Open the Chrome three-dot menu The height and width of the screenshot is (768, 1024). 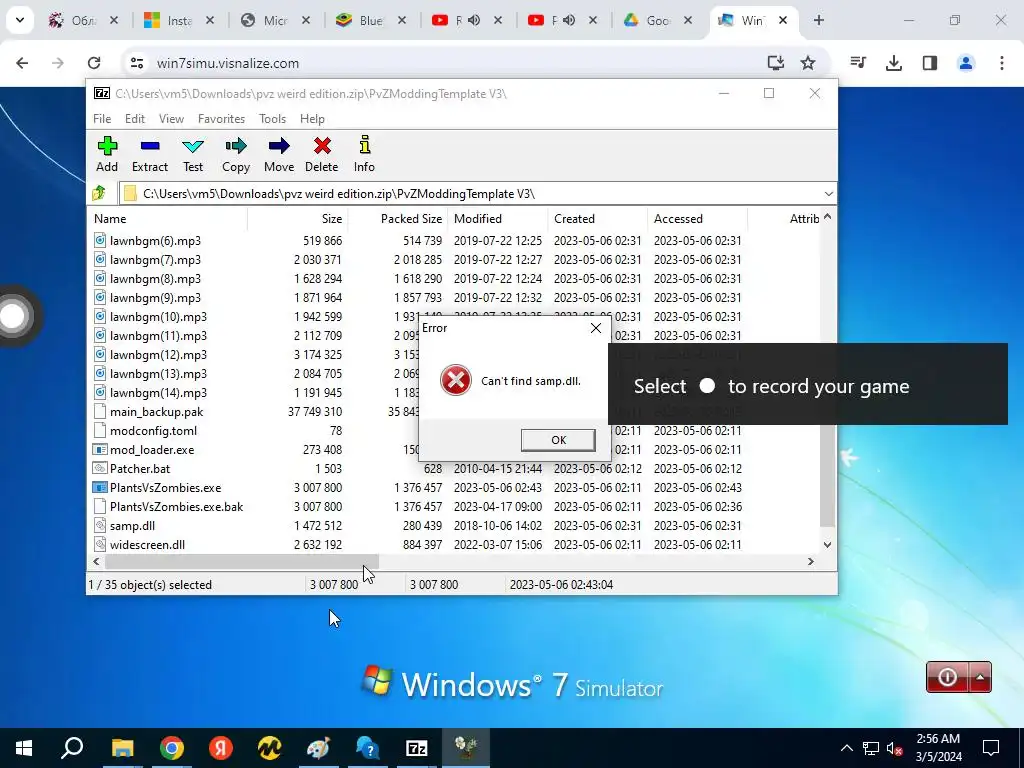click(1001, 63)
